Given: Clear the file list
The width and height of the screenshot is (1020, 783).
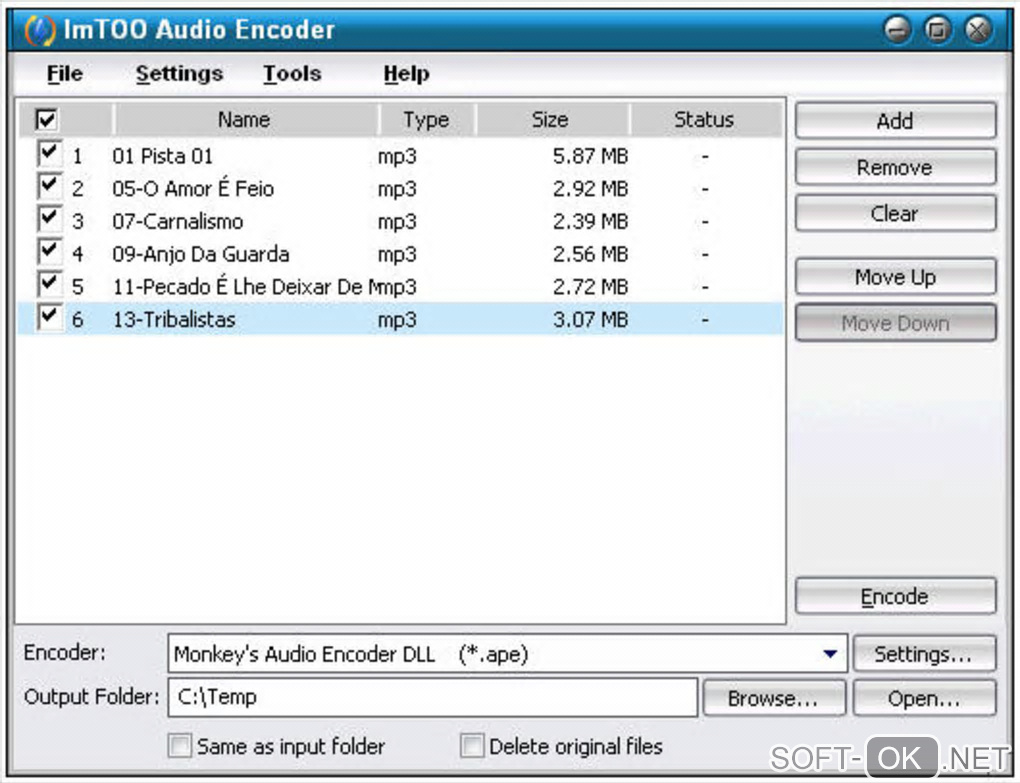Looking at the screenshot, I should pos(895,213).
